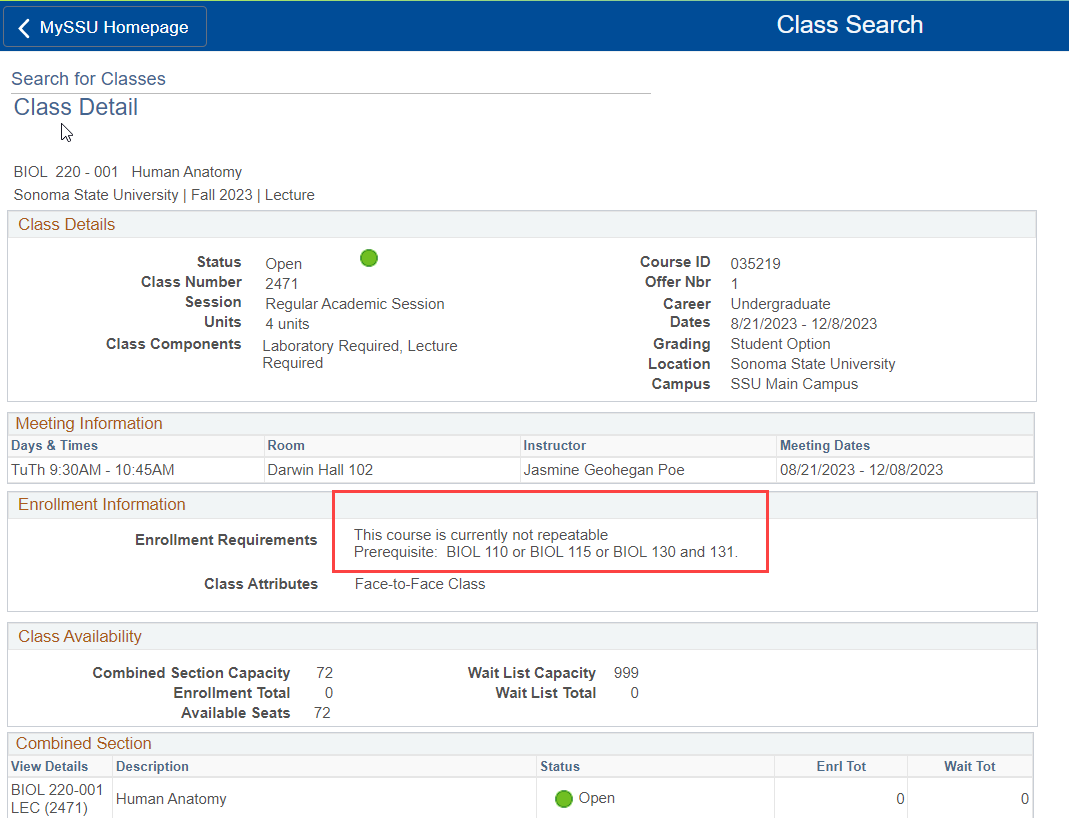The image size is (1069, 818).
Task: Click the Wait Tot column header
Action: coord(969,766)
